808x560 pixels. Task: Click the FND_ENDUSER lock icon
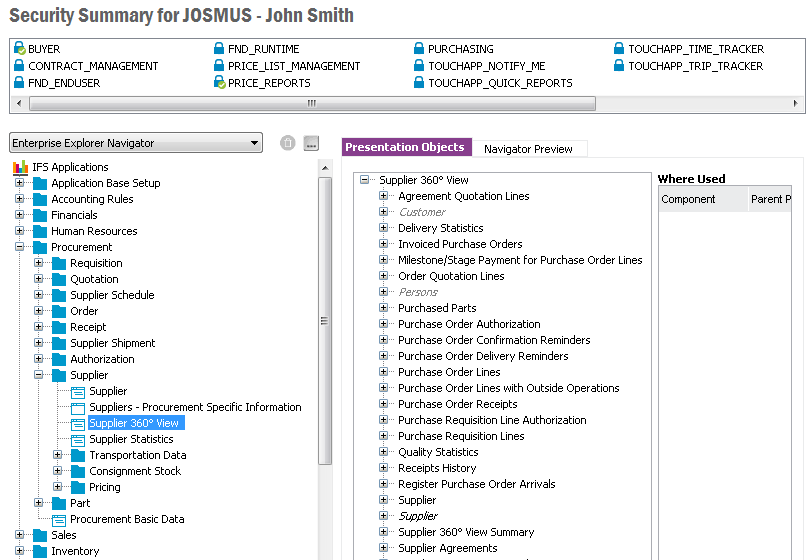[19, 82]
